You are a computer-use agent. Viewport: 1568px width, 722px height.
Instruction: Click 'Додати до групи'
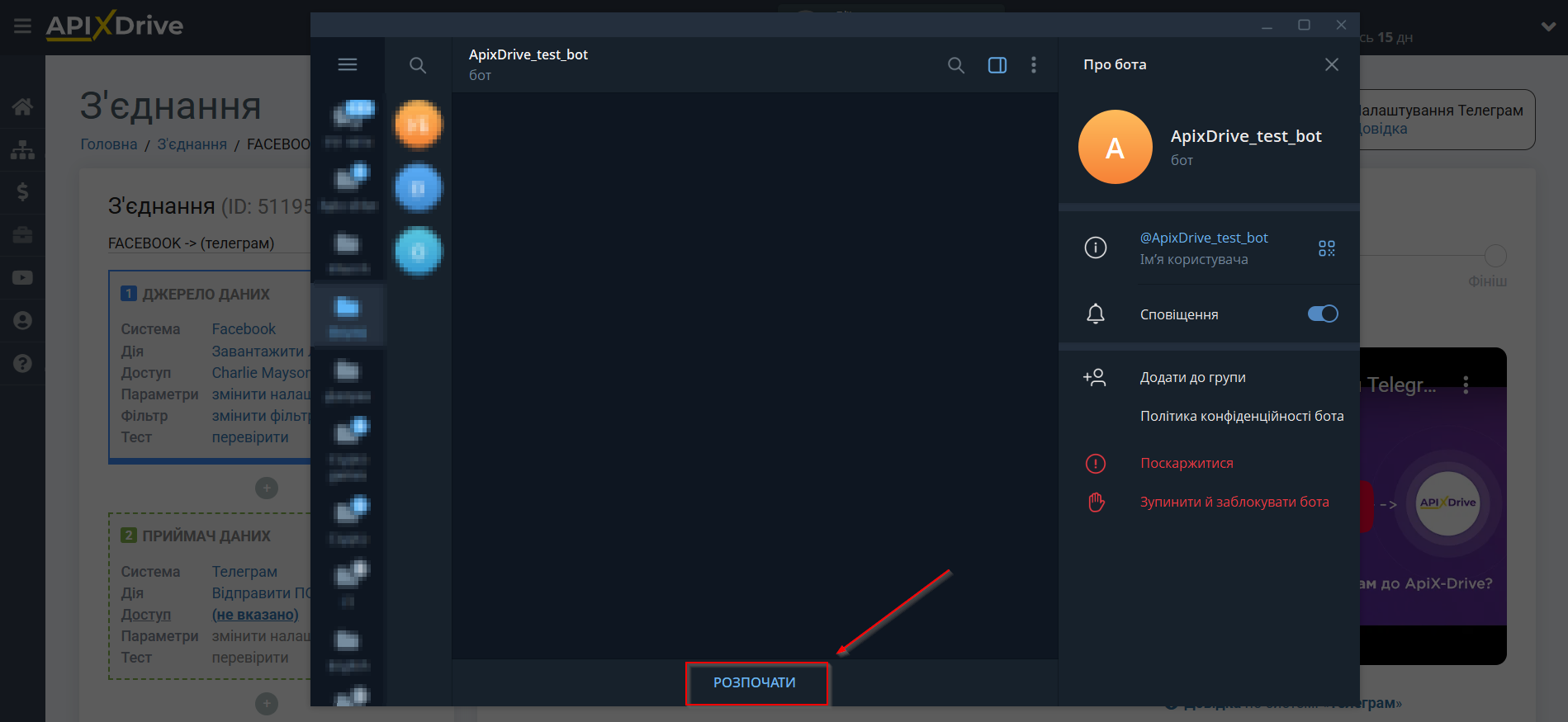coord(1192,377)
